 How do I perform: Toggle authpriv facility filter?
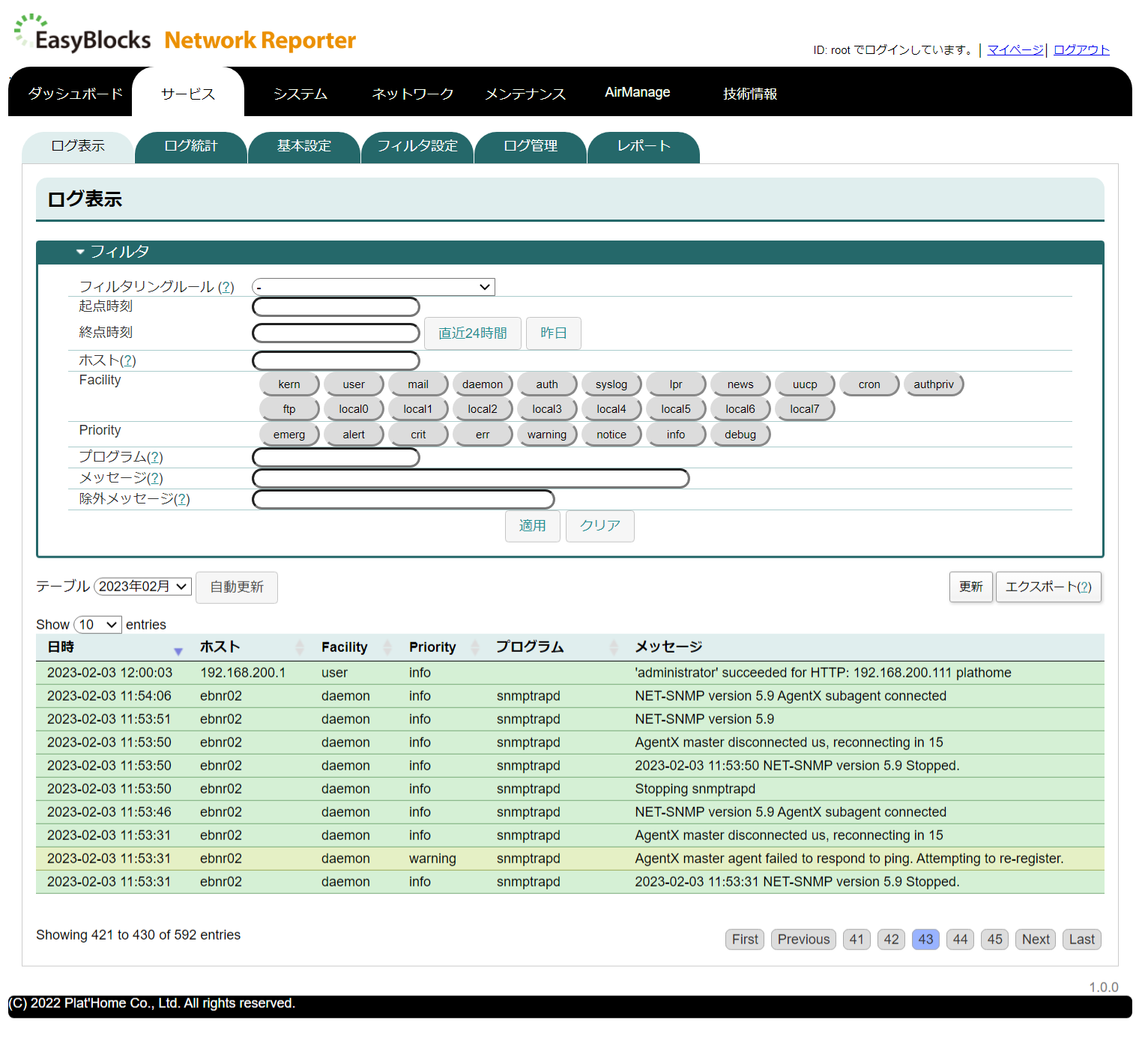pyautogui.click(x=934, y=384)
